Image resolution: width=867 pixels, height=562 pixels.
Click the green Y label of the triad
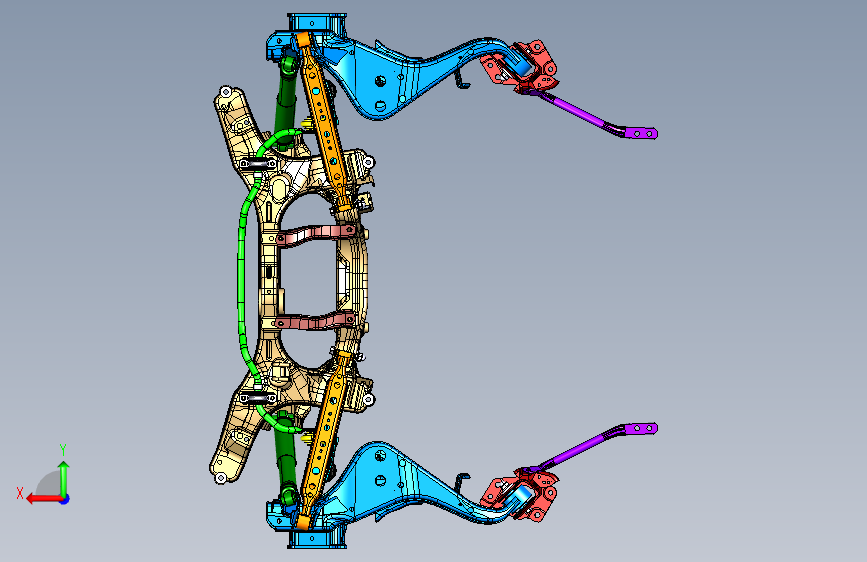coord(63,449)
